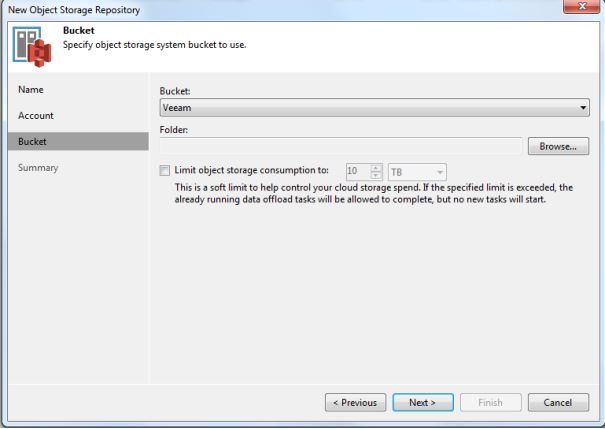Close the New Object Storage Repository window
The width and height of the screenshot is (605, 429).
pos(581,7)
